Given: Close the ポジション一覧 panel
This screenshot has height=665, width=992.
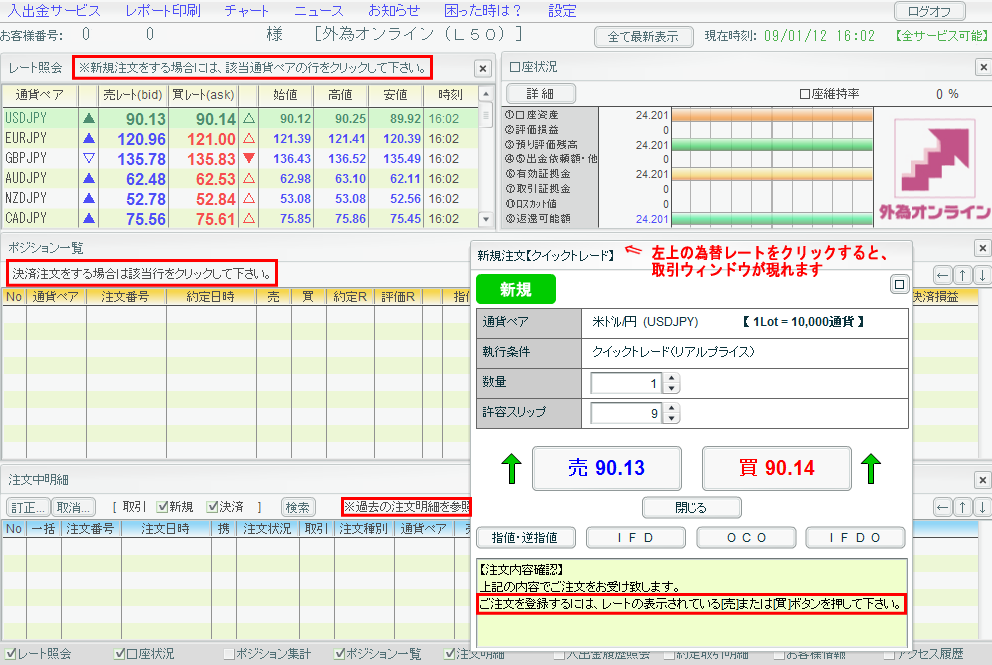Looking at the screenshot, I should pyautogui.click(x=983, y=248).
